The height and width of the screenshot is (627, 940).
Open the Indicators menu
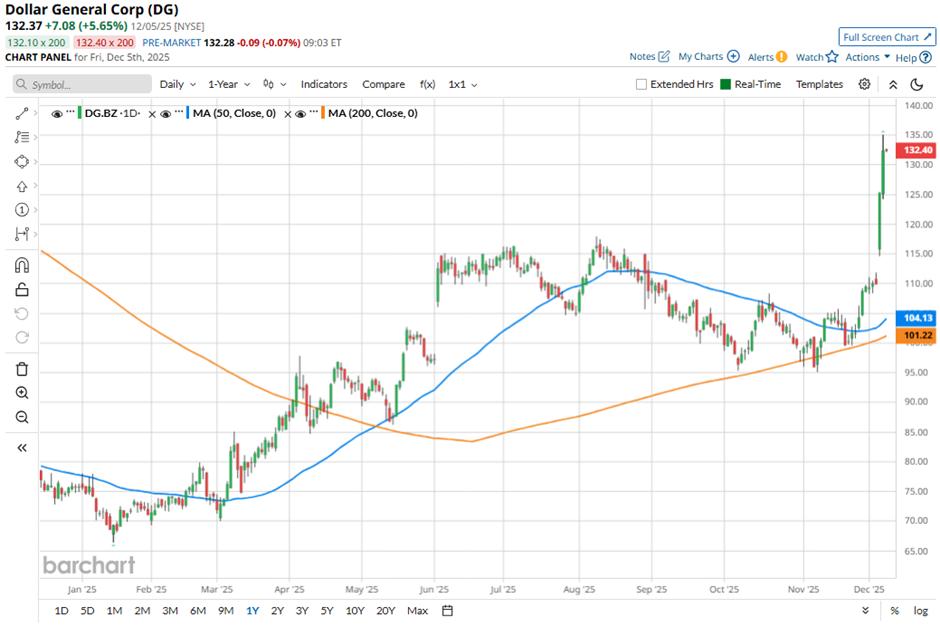(x=324, y=85)
